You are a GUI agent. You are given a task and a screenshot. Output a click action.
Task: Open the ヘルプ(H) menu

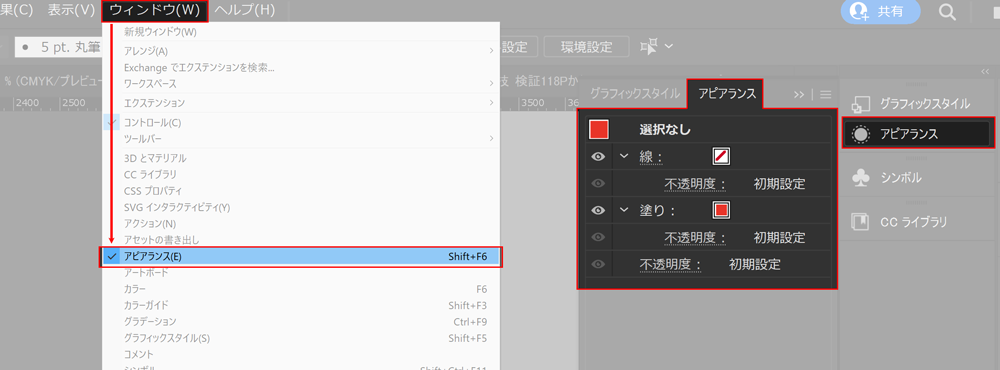coord(245,10)
